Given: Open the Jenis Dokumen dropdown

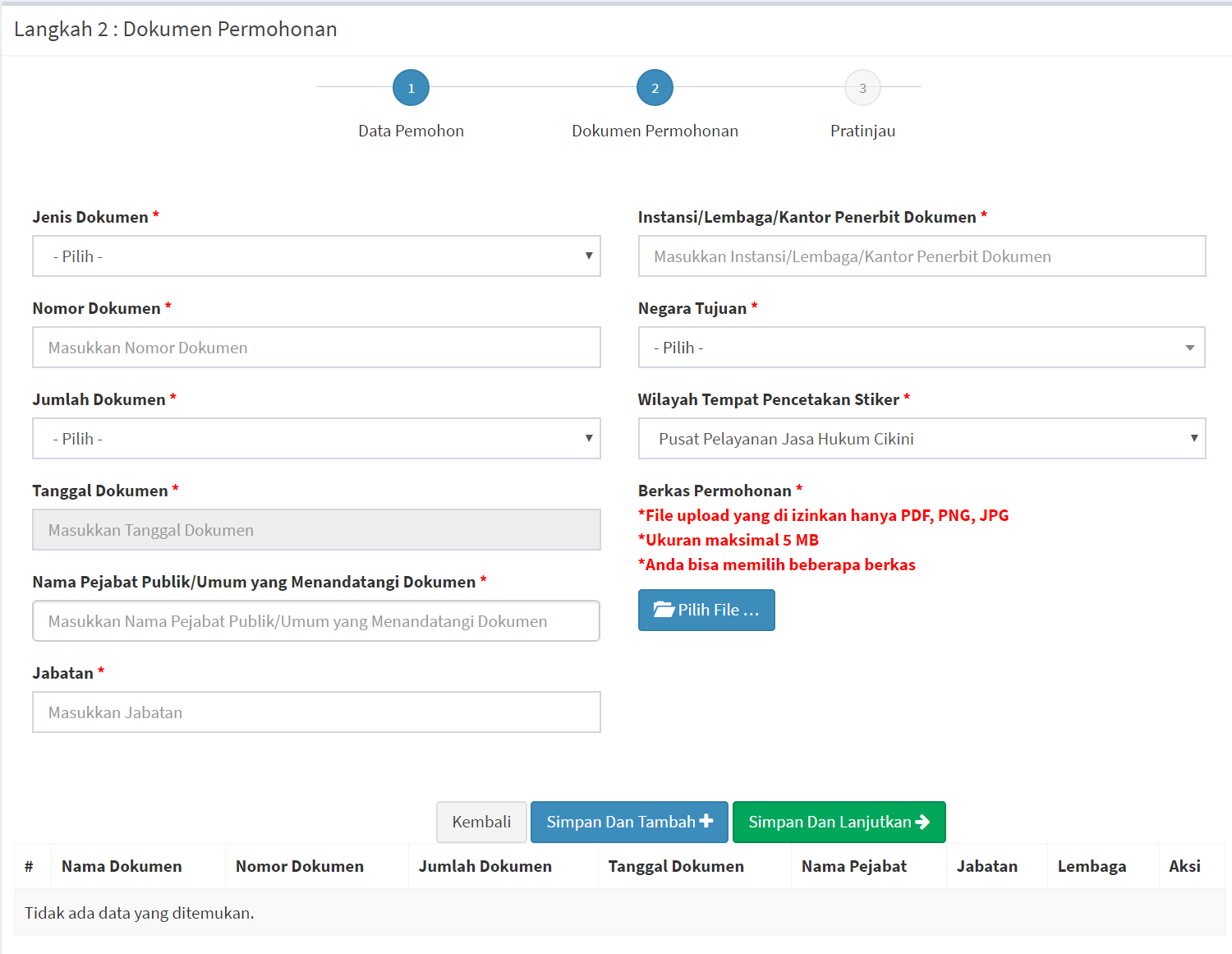Looking at the screenshot, I should pos(316,256).
